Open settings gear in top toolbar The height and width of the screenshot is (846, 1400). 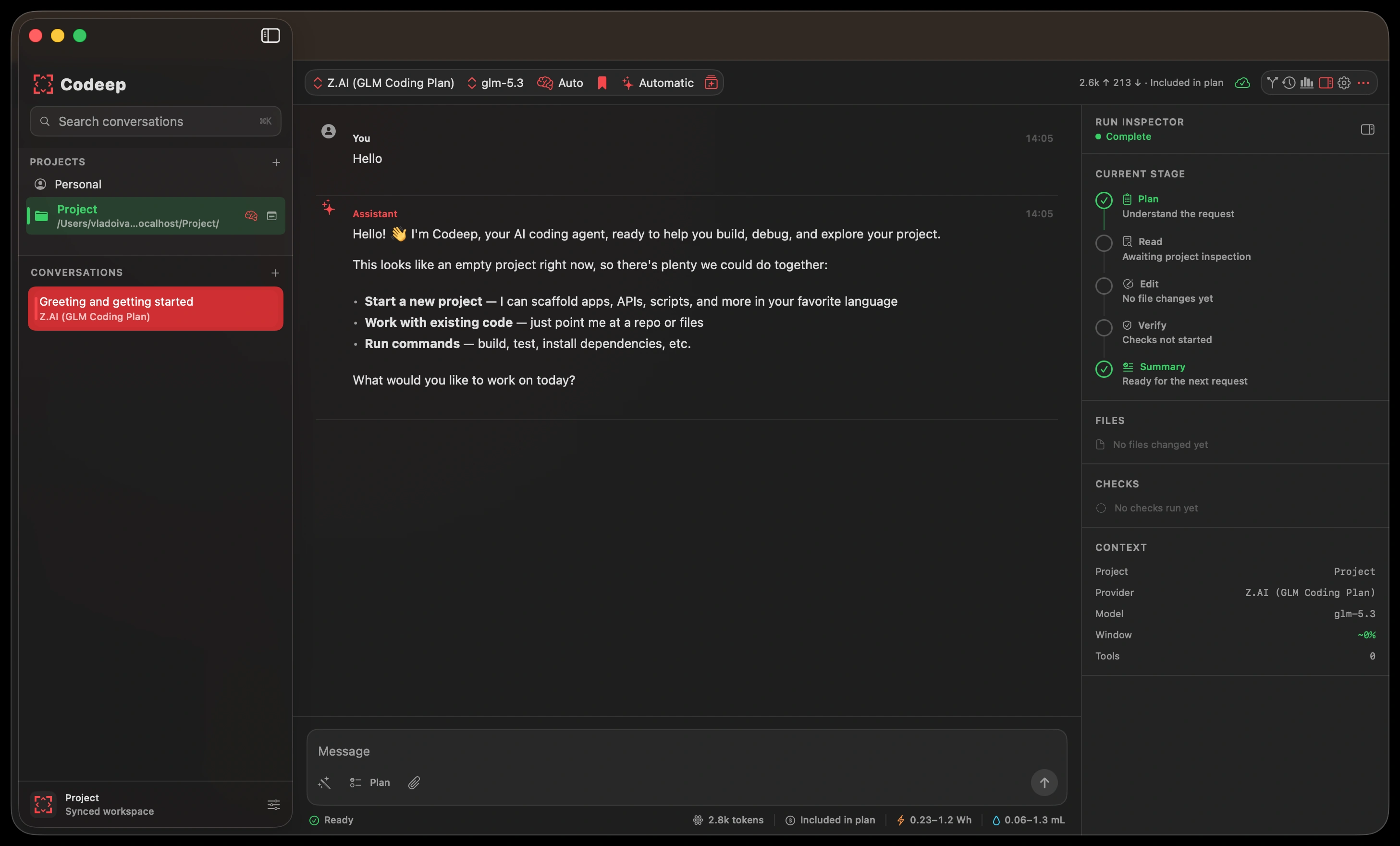point(1344,83)
